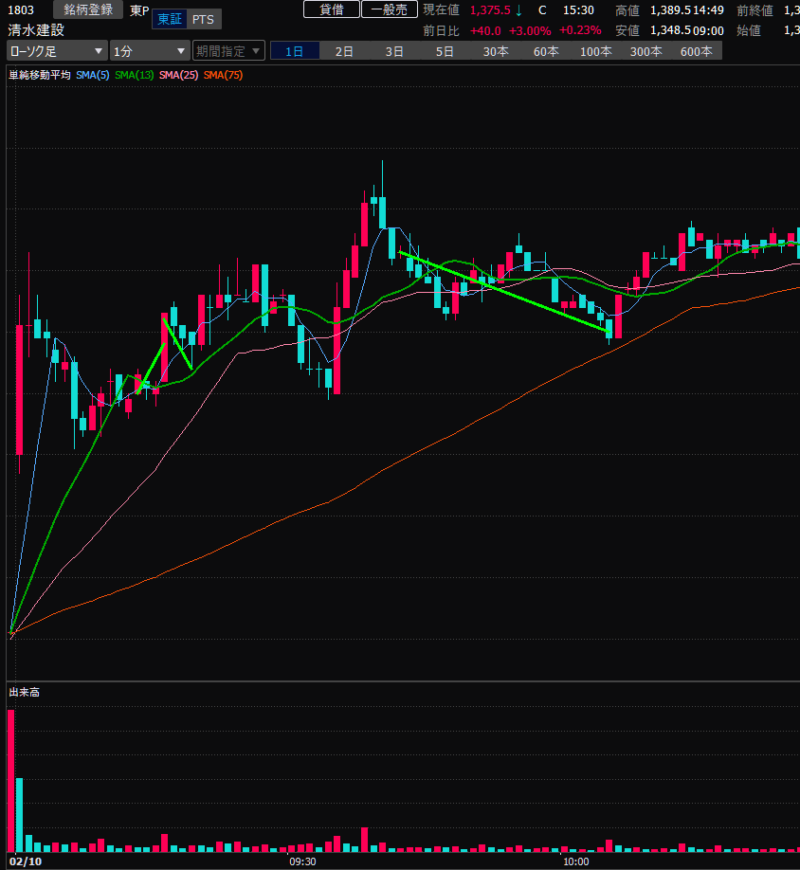Select the 5日 period tab
Screen dimensions: 800x870
(x=444, y=51)
